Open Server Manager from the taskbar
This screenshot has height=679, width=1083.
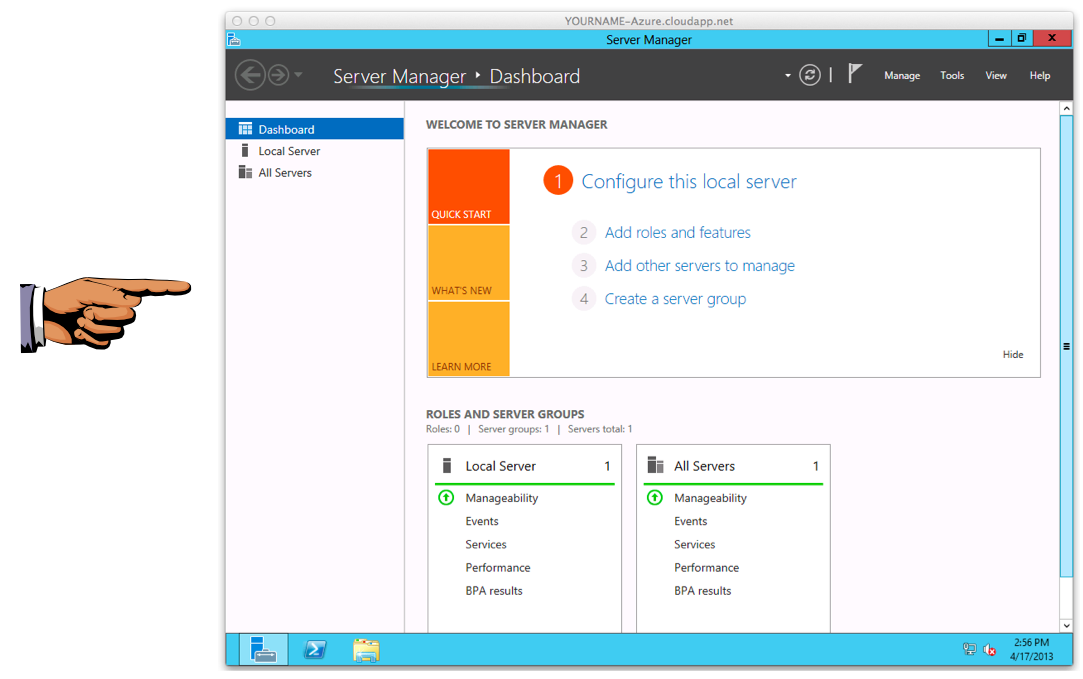point(263,650)
